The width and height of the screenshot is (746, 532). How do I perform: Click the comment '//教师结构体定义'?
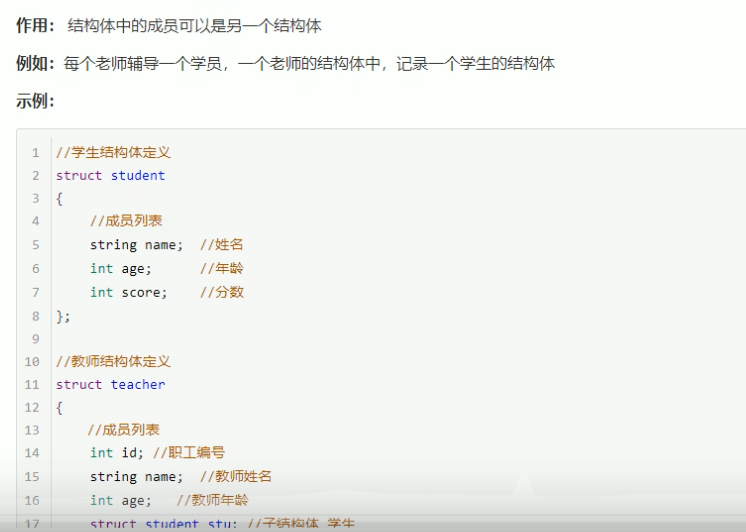[x=113, y=361]
